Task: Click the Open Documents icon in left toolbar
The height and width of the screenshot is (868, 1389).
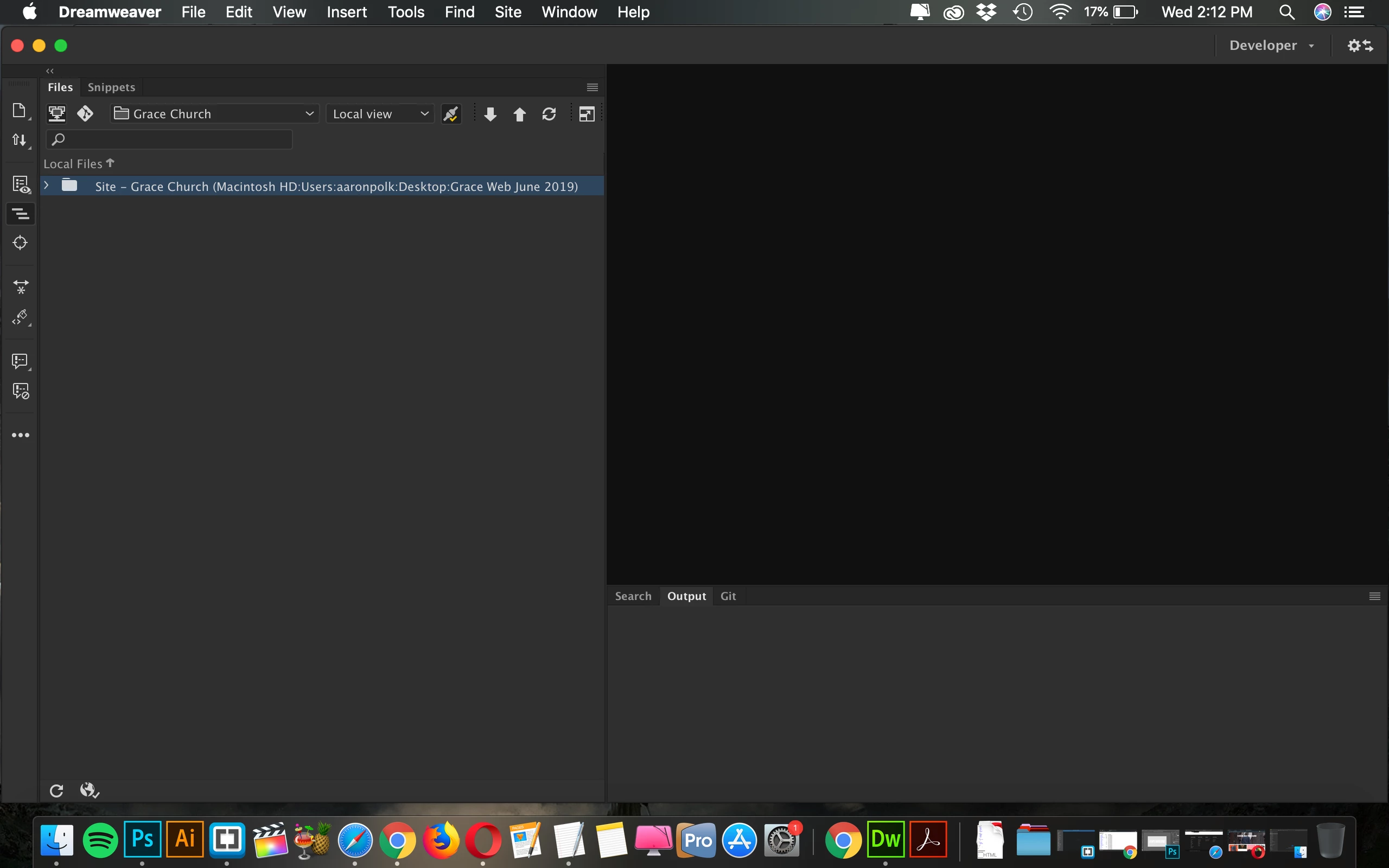Action: [x=20, y=111]
